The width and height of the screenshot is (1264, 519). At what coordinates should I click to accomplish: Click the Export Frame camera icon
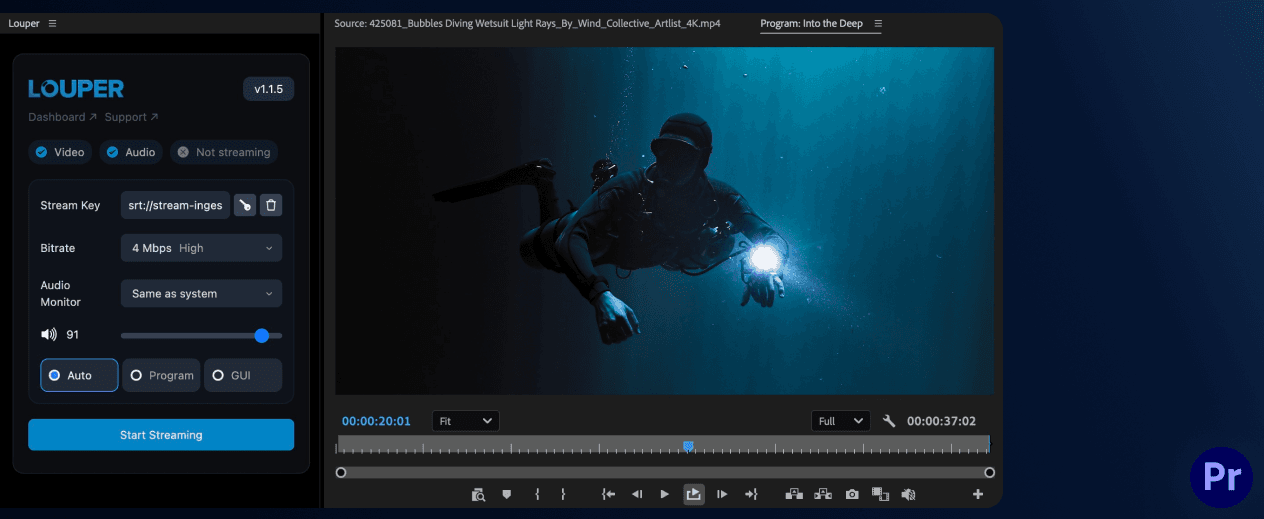pyautogui.click(x=852, y=494)
